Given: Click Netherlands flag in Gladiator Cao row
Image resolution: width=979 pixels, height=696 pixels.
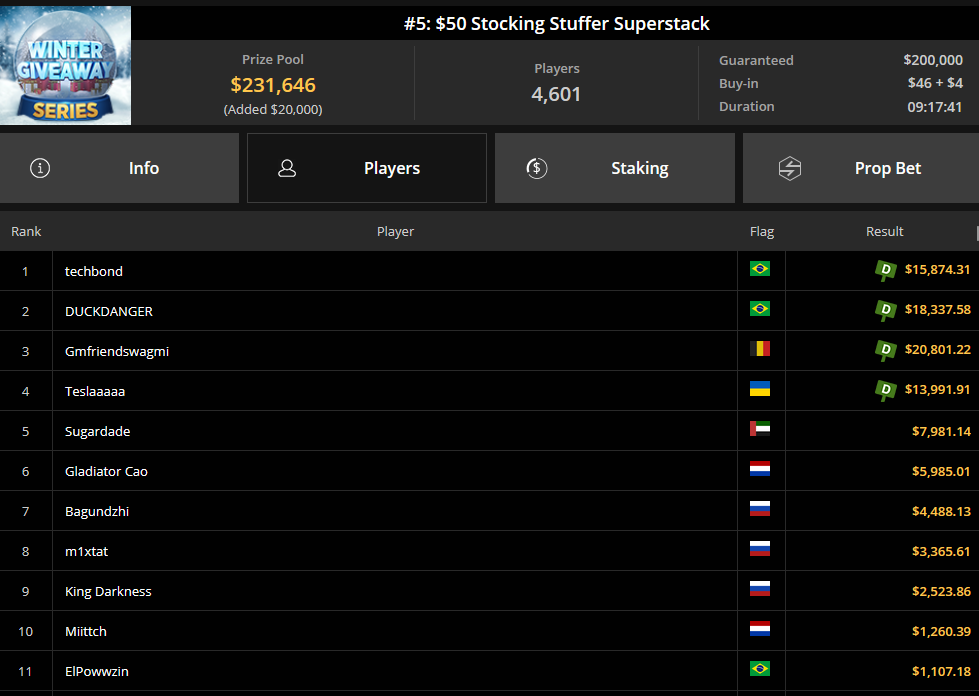Looking at the screenshot, I should (x=760, y=468).
